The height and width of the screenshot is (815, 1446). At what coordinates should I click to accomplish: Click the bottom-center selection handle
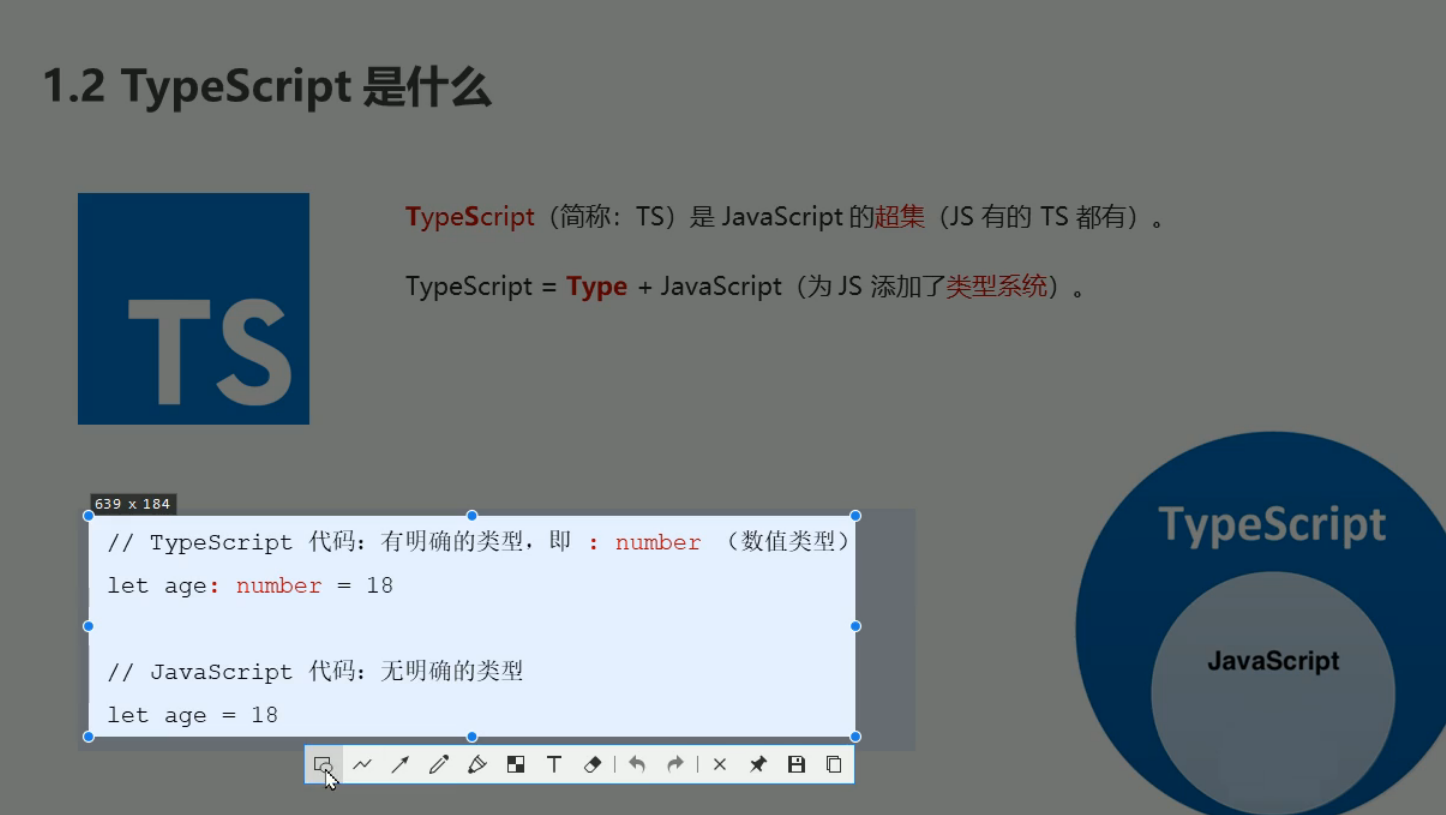(x=472, y=737)
